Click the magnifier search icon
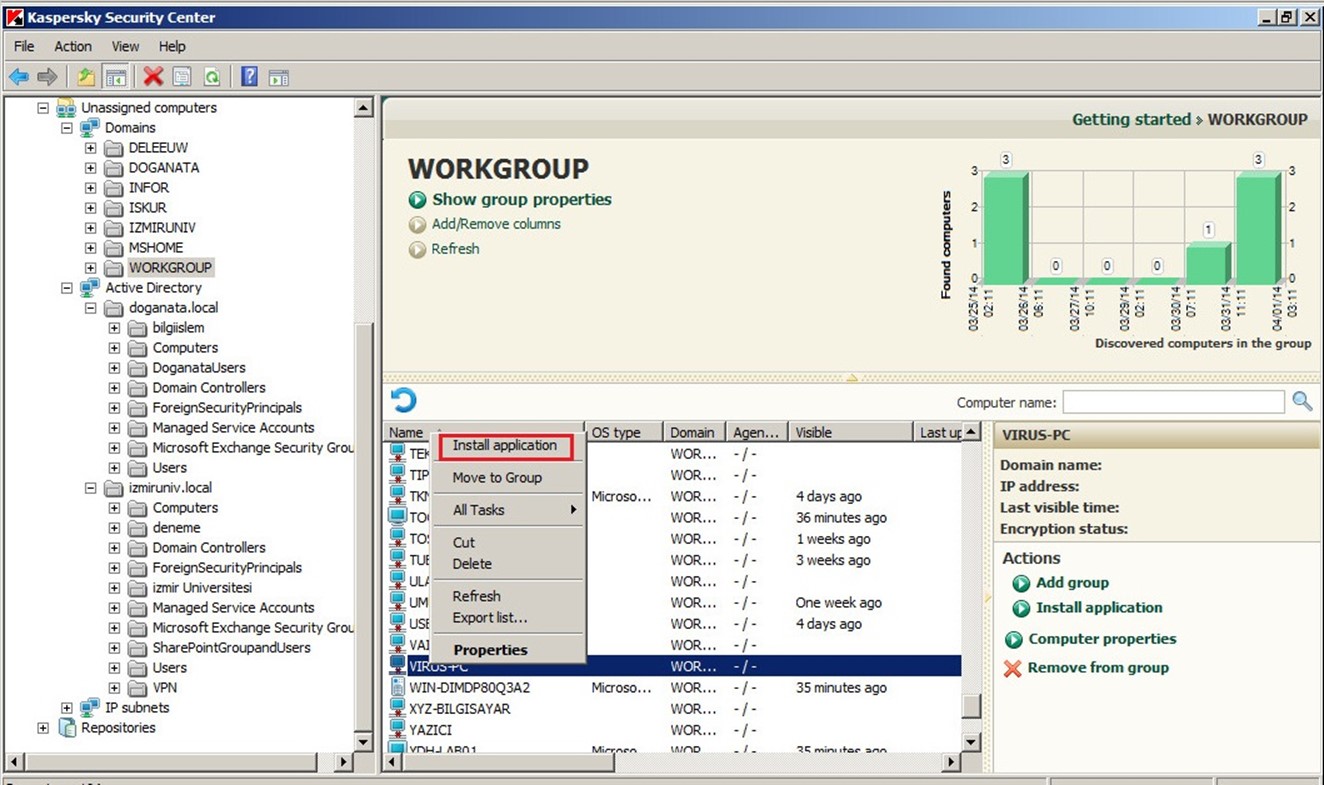The height and width of the screenshot is (785, 1324). pyautogui.click(x=1302, y=401)
